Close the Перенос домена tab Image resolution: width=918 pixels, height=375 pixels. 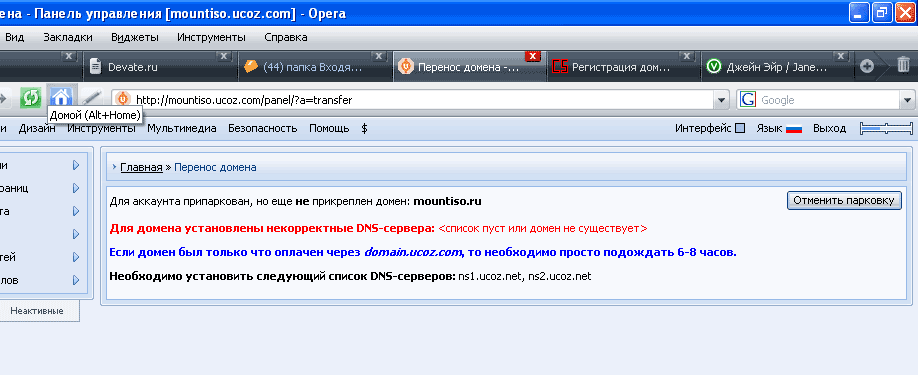(x=532, y=56)
